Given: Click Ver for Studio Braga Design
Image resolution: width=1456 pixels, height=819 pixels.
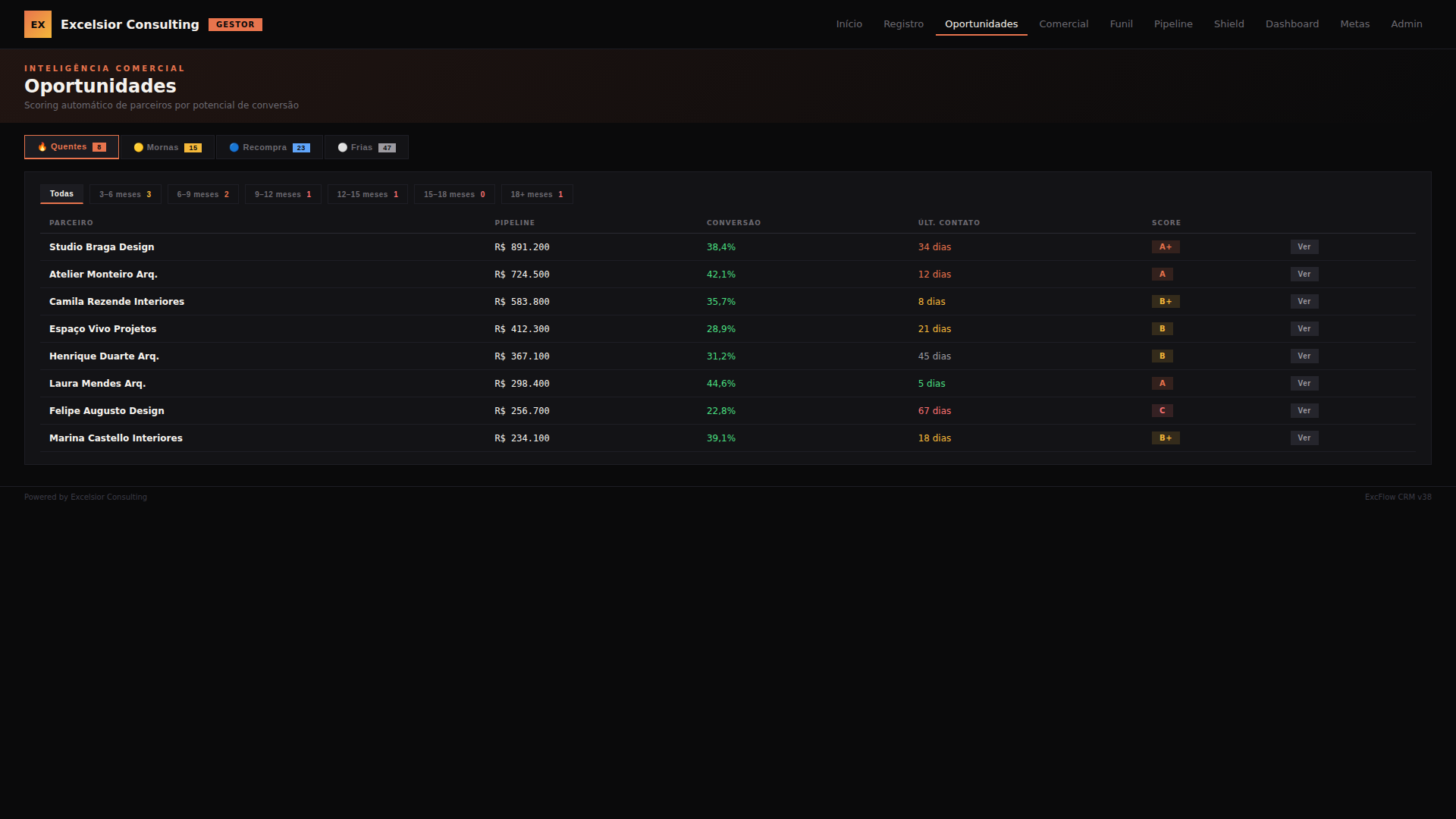Looking at the screenshot, I should tap(1304, 247).
